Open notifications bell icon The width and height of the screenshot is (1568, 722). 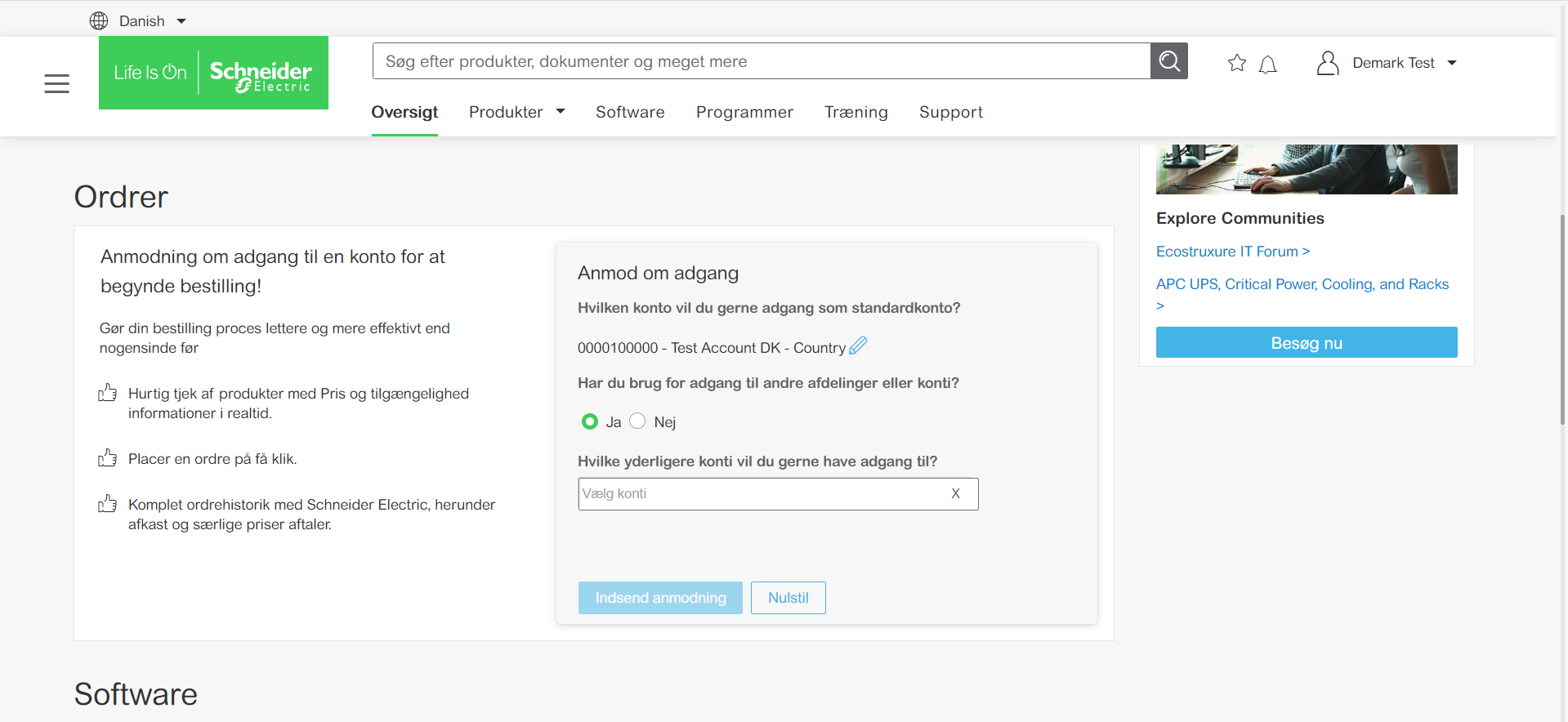pyautogui.click(x=1268, y=64)
